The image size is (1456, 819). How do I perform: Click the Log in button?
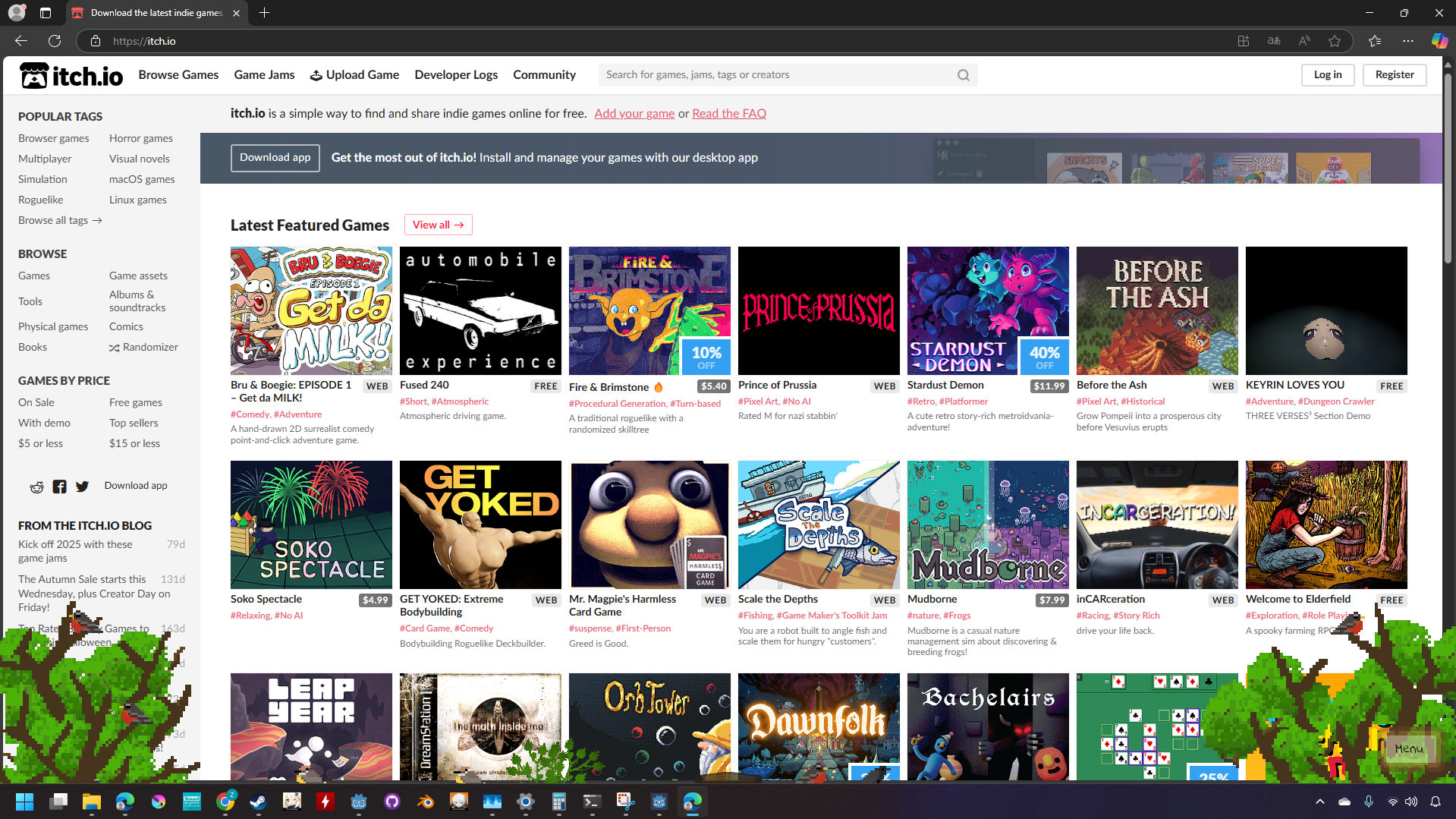[x=1328, y=75]
